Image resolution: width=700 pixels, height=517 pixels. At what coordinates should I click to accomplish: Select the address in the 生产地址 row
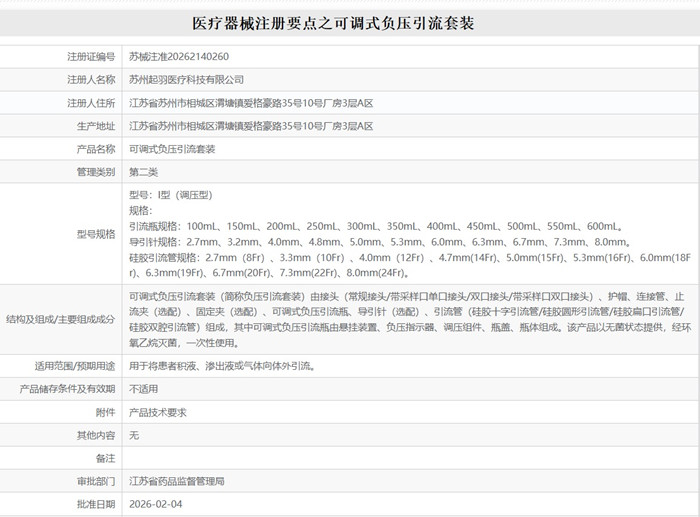pyautogui.click(x=251, y=126)
